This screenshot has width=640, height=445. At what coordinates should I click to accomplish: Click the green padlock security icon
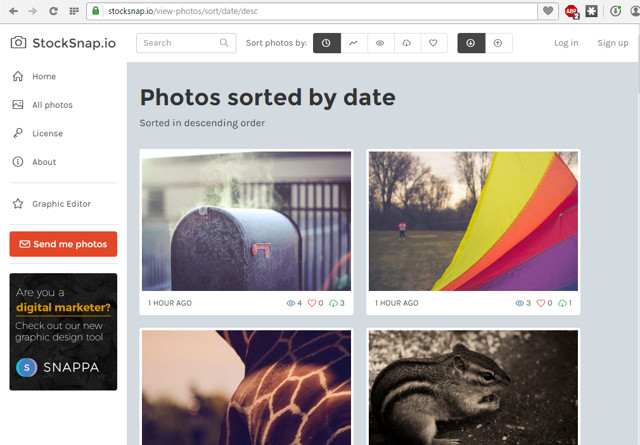pos(96,11)
